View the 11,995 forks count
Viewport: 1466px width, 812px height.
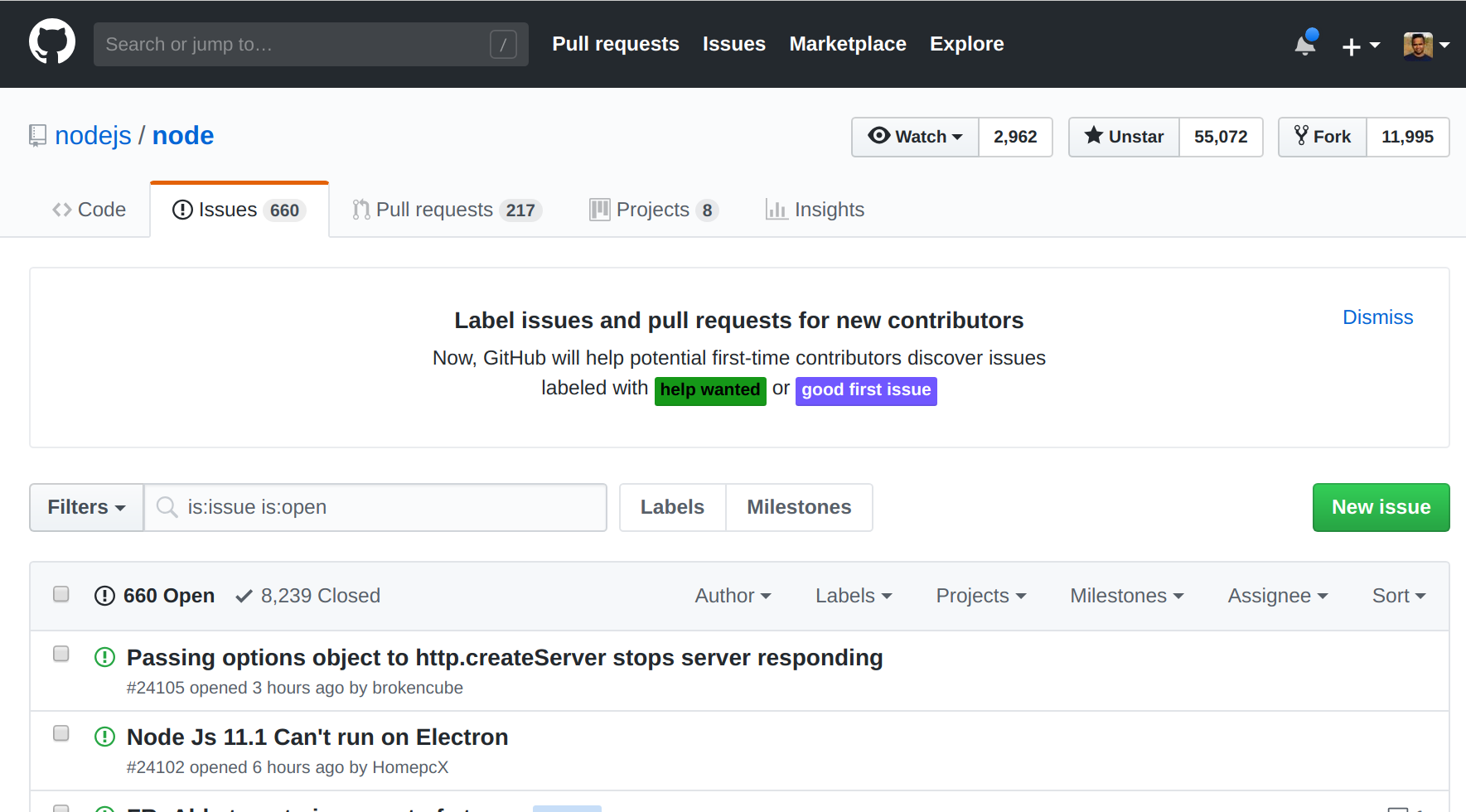pos(1408,137)
